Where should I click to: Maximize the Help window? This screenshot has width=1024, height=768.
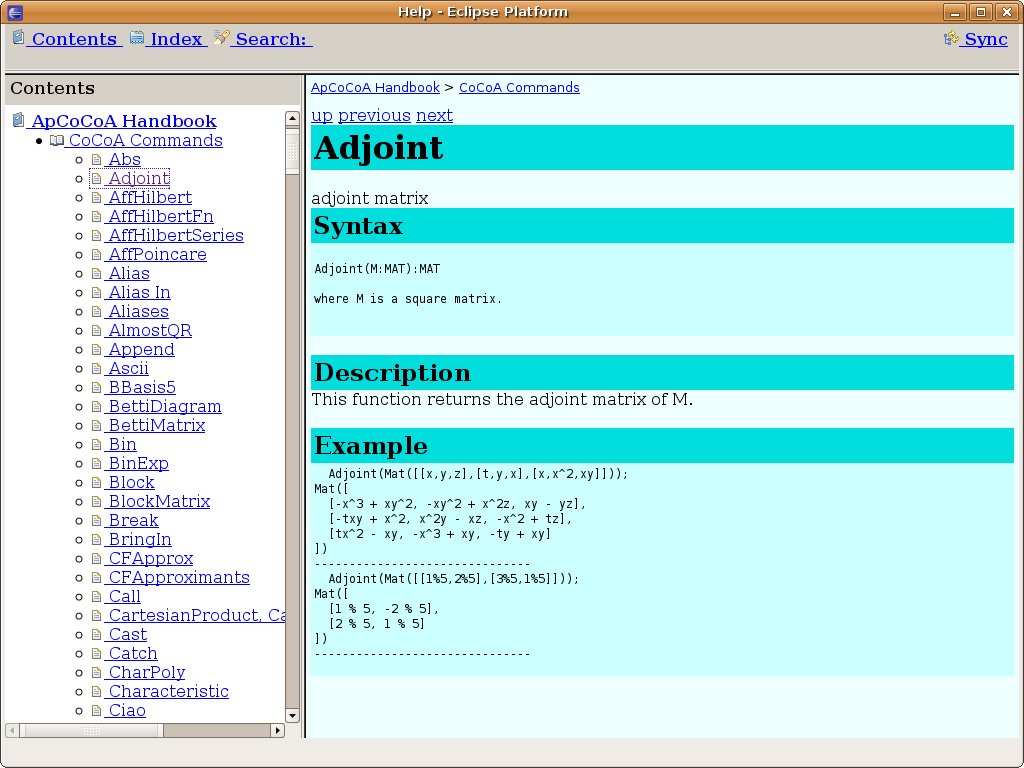tap(980, 12)
